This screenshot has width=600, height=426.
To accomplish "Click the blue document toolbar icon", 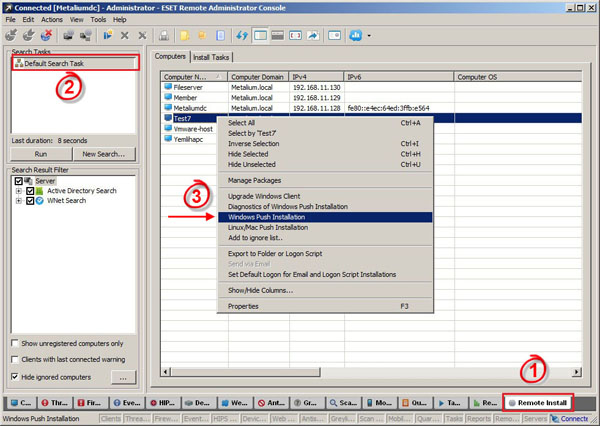I will (x=220, y=36).
